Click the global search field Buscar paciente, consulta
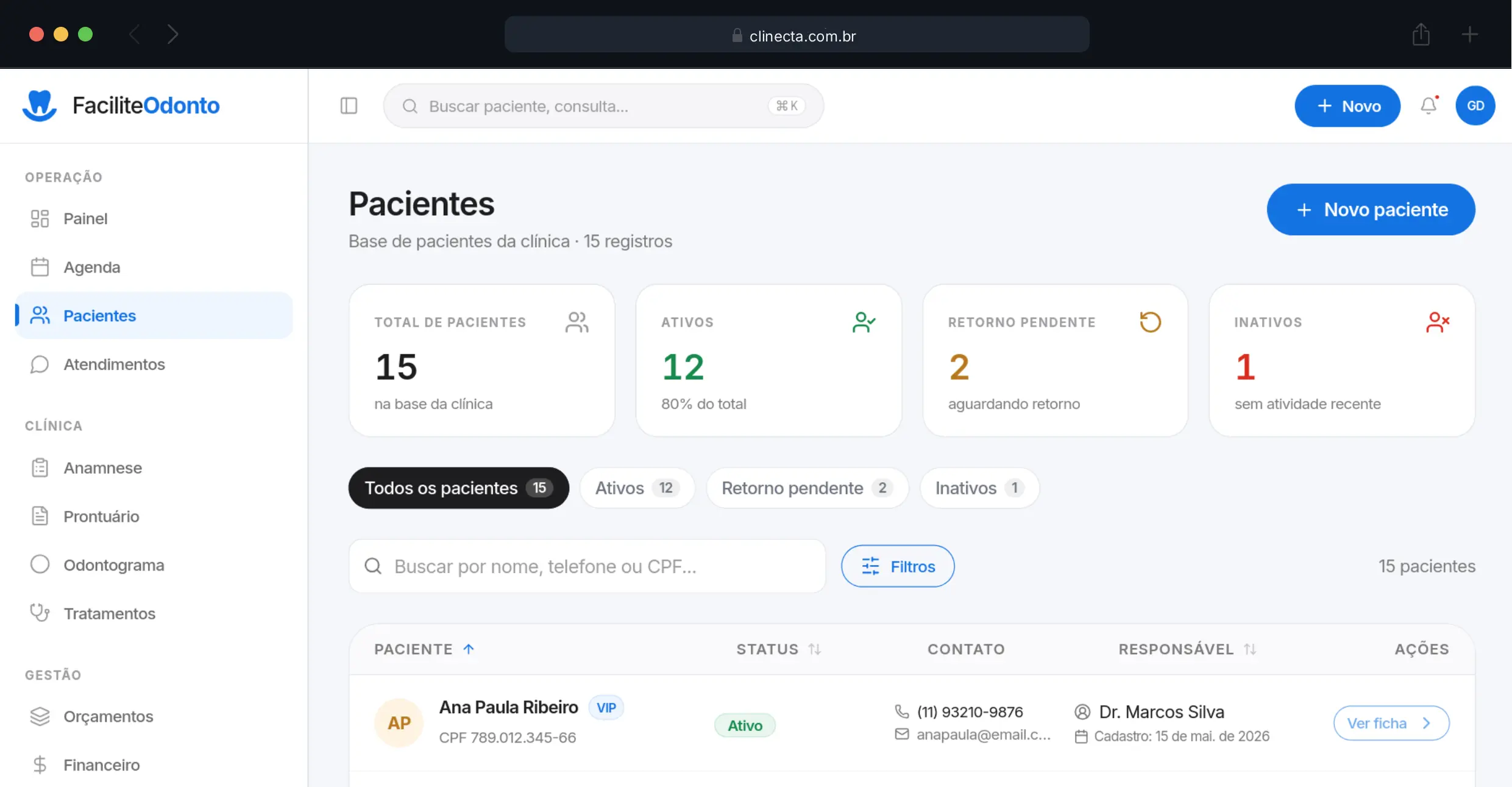Viewport: 1512px width, 787px height. (x=603, y=106)
